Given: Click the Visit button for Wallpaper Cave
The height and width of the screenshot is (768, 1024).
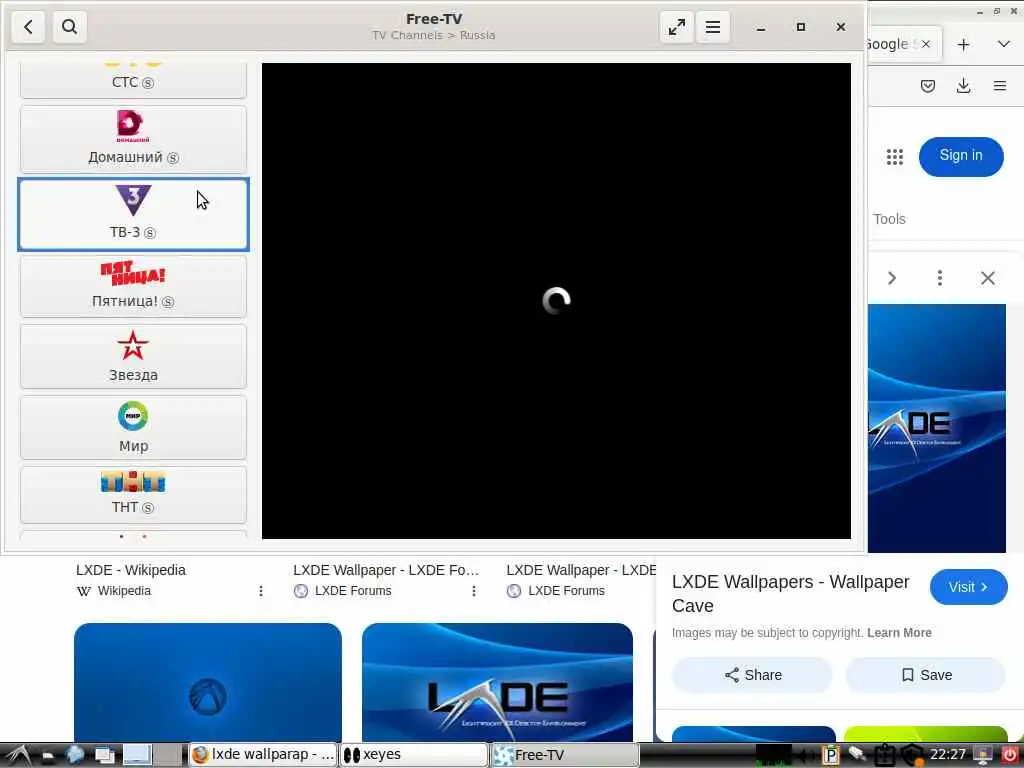Looking at the screenshot, I should [968, 587].
